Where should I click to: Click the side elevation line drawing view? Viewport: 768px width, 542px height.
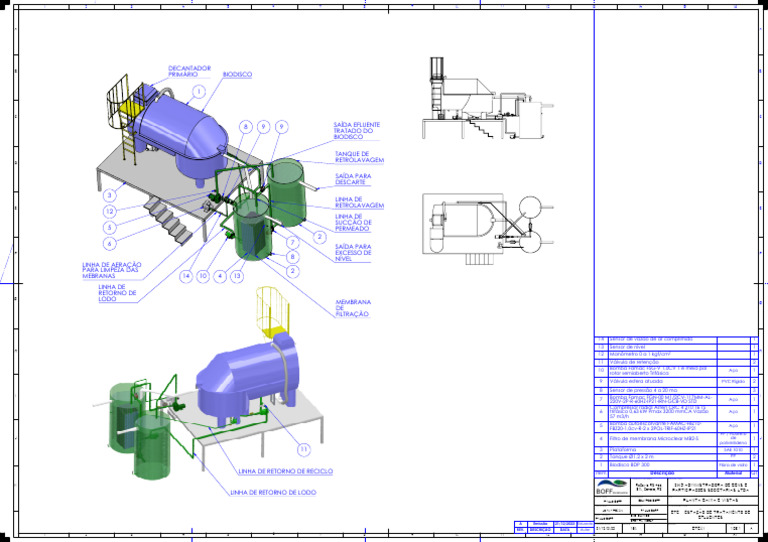pos(488,98)
